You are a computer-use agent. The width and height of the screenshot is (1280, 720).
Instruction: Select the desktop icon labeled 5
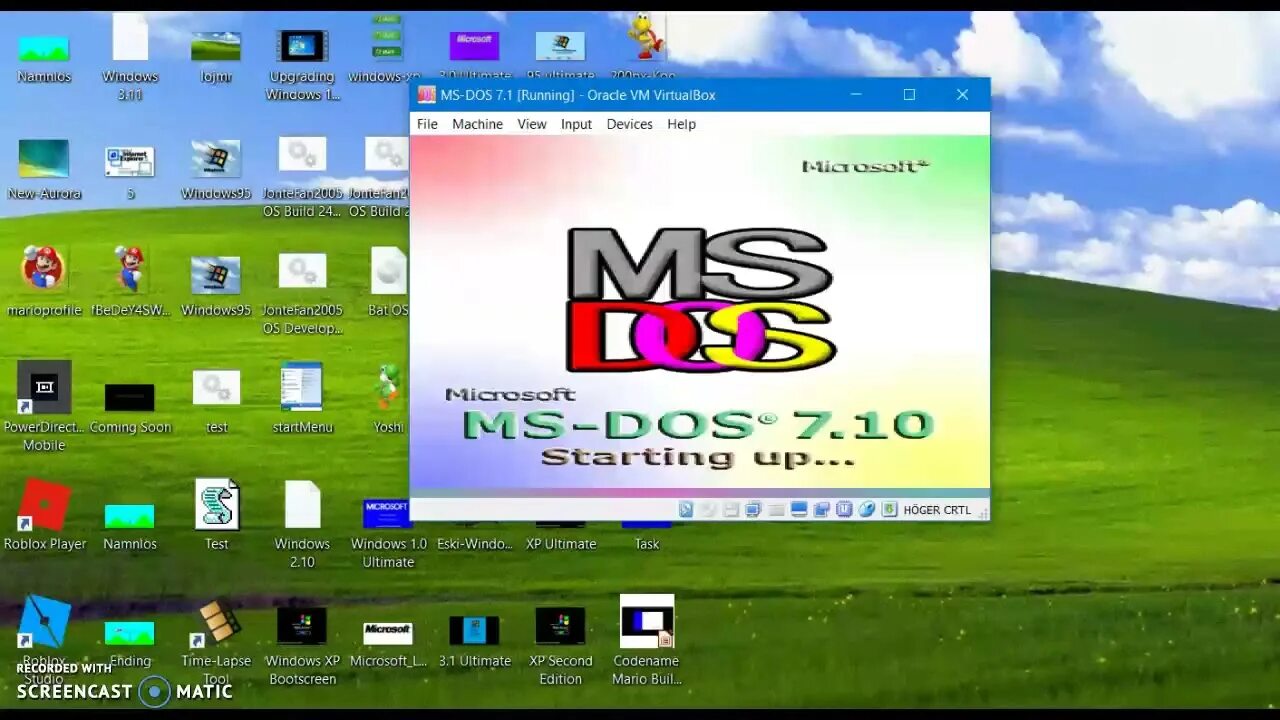130,172
